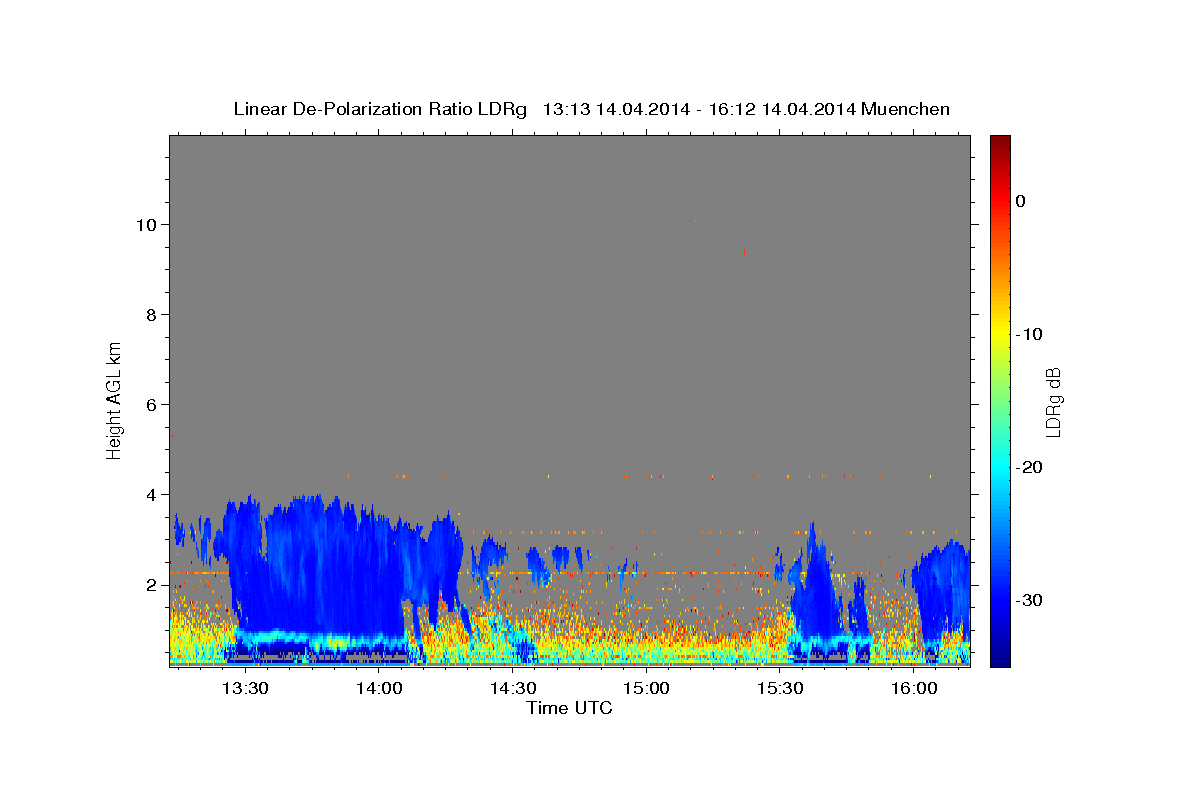Click the 15:00 time tick label
This screenshot has width=1200, height=800.
point(647,689)
